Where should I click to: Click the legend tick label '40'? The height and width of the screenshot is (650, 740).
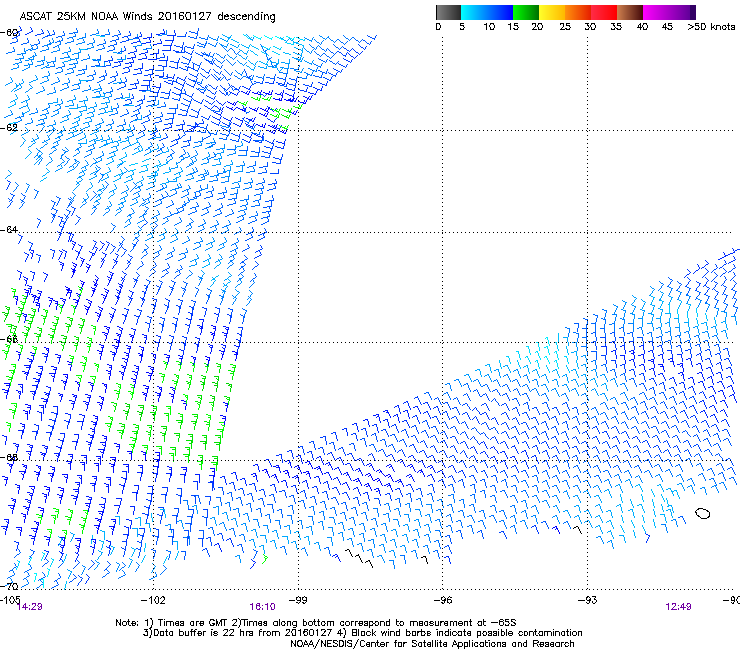[642, 26]
